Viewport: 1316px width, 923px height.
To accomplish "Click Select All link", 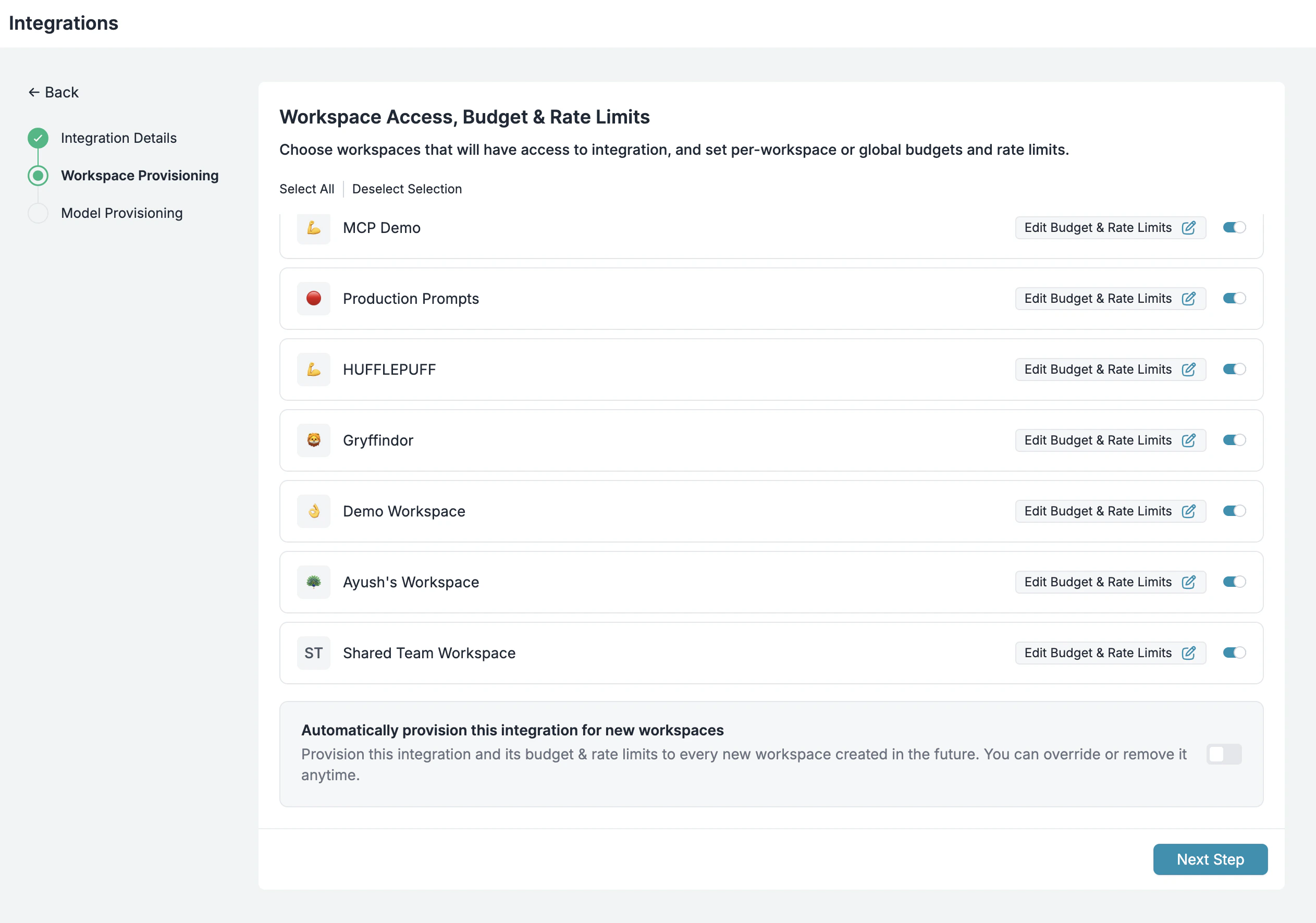I will pyautogui.click(x=306, y=189).
